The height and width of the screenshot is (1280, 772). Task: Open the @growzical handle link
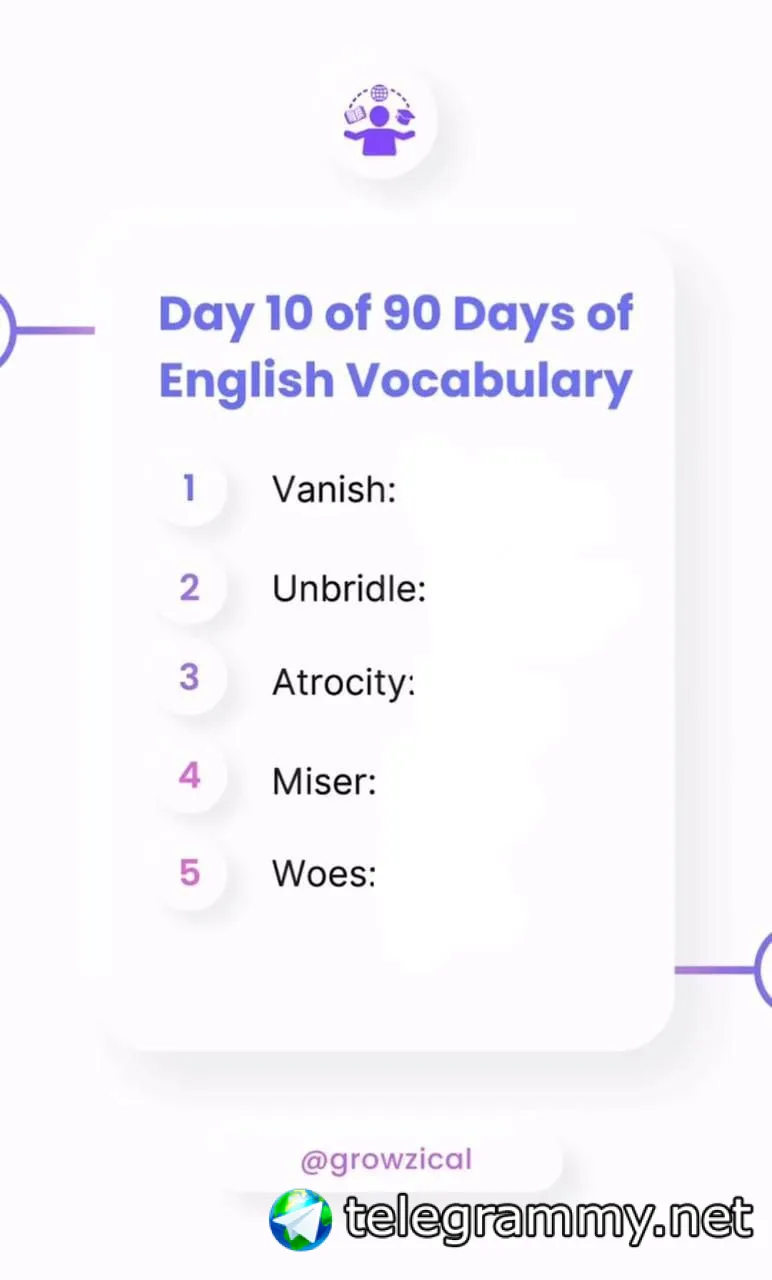(386, 1160)
